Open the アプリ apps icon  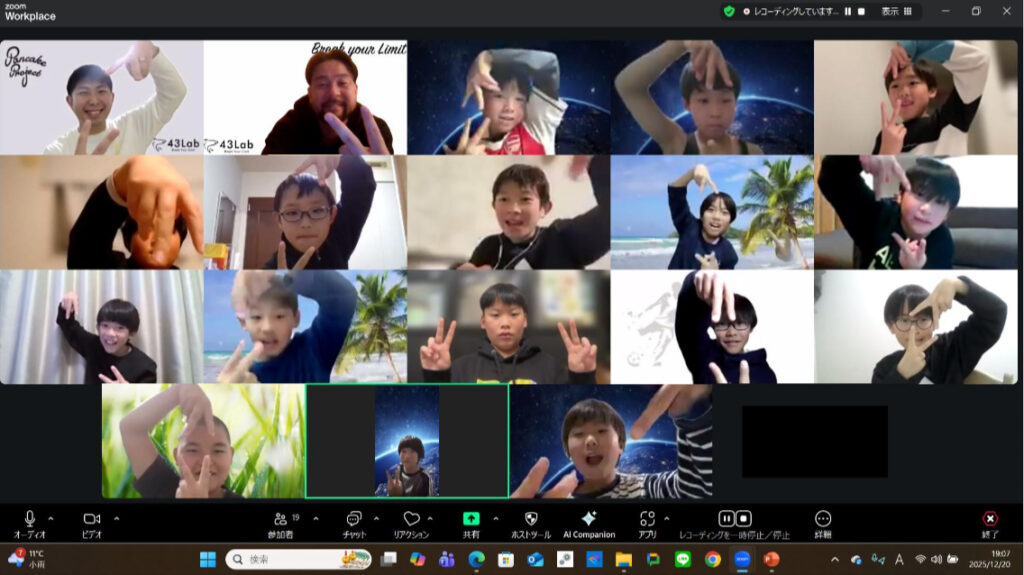click(647, 519)
